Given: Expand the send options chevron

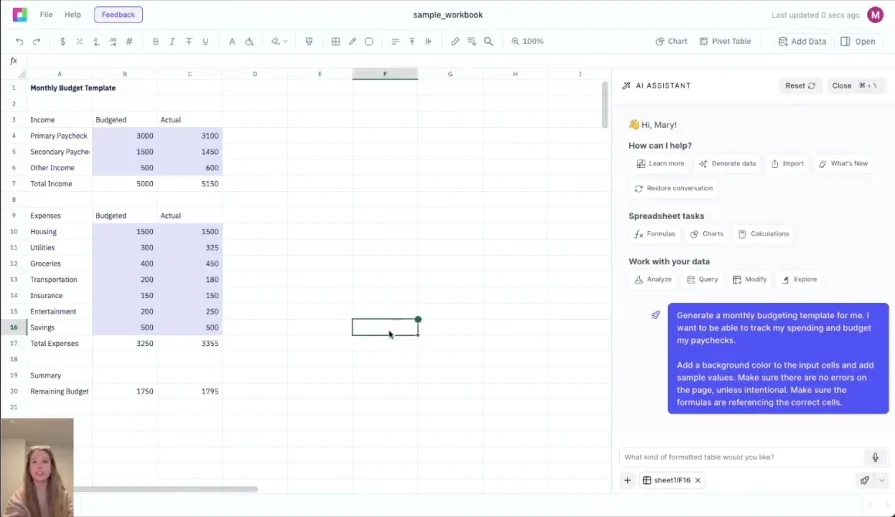Looking at the screenshot, I should tap(881, 480).
